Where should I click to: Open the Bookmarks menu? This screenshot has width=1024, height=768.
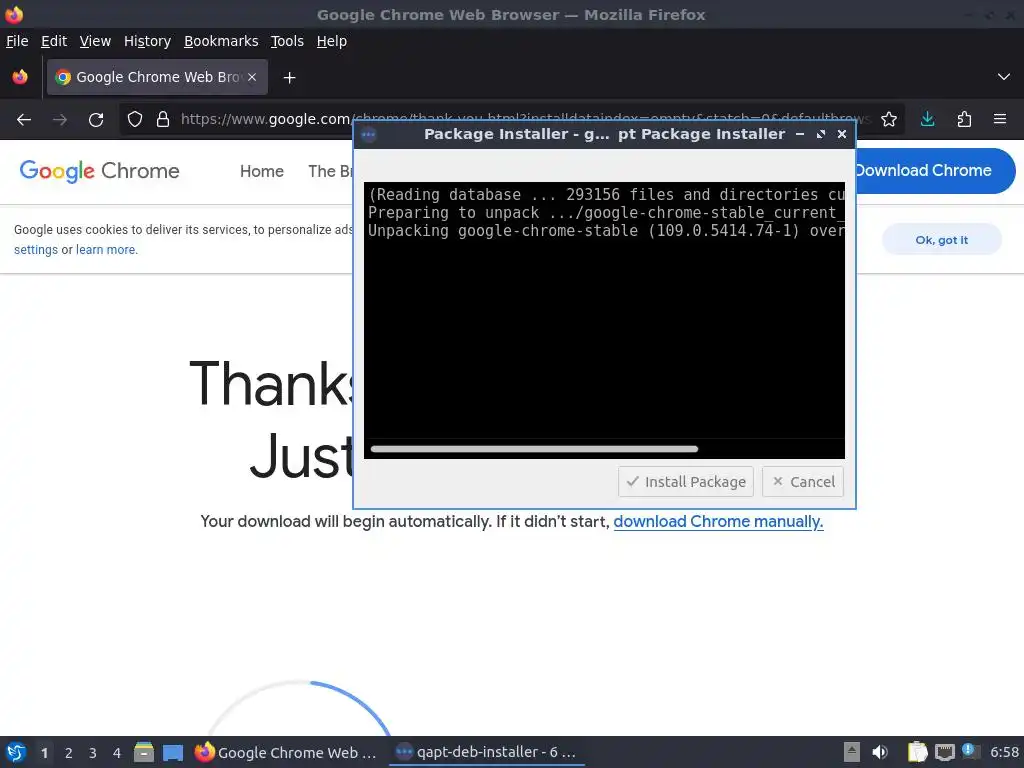pos(221,41)
